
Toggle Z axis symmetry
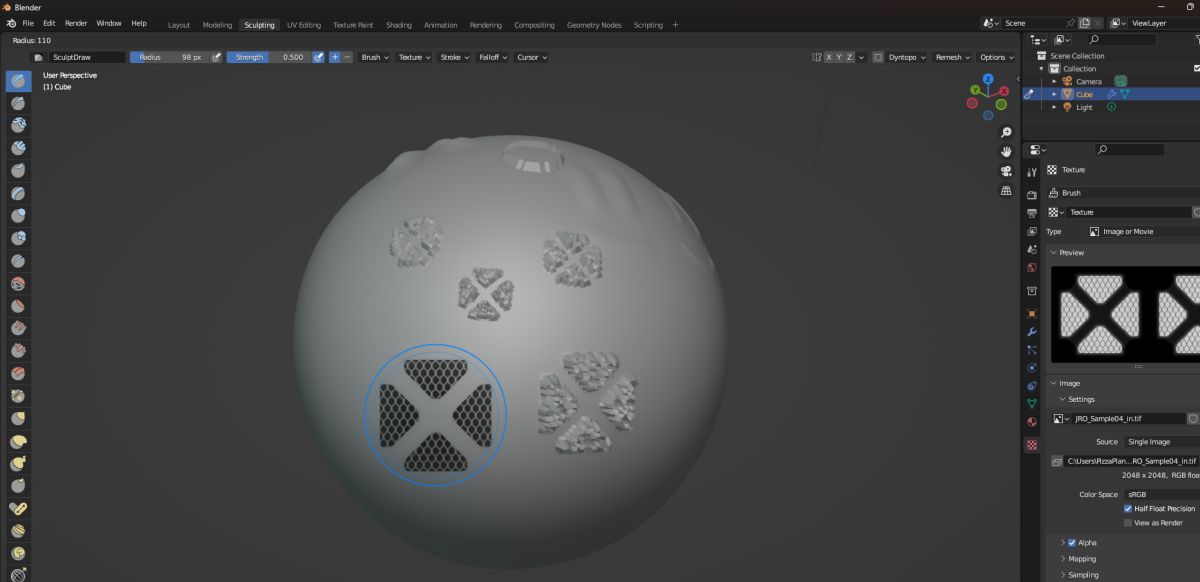coord(851,57)
